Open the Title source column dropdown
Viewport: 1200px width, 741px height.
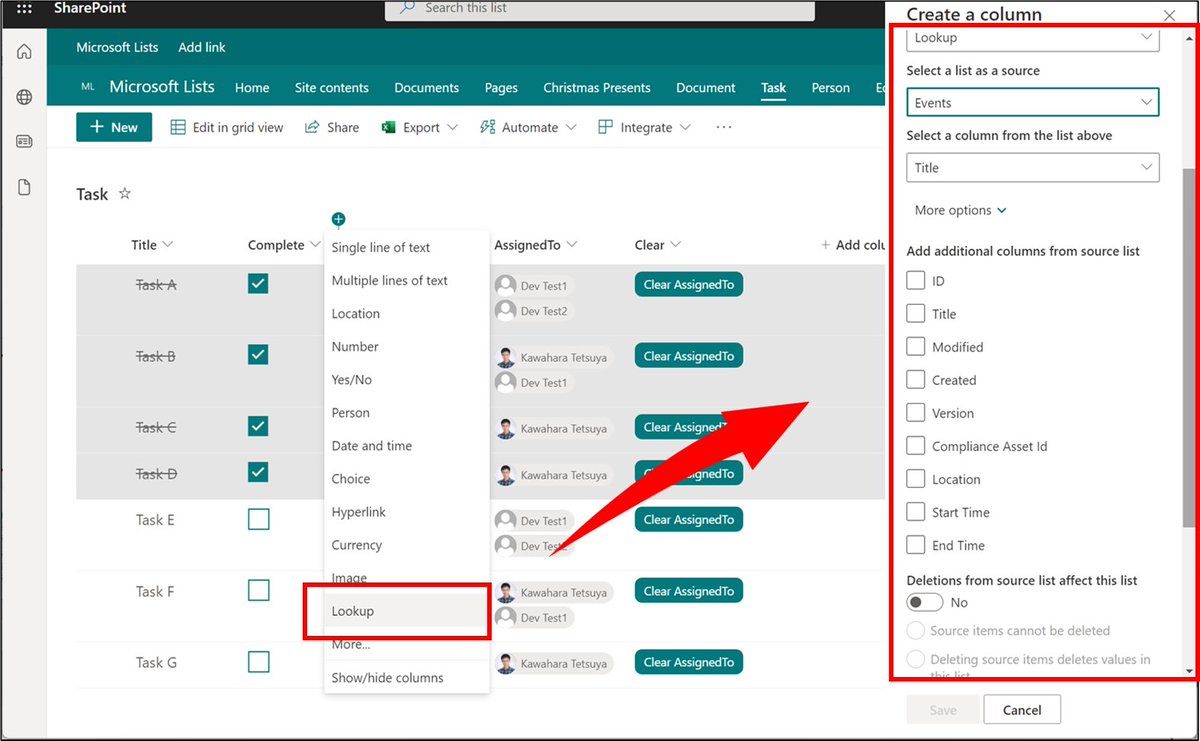[x=1033, y=168]
